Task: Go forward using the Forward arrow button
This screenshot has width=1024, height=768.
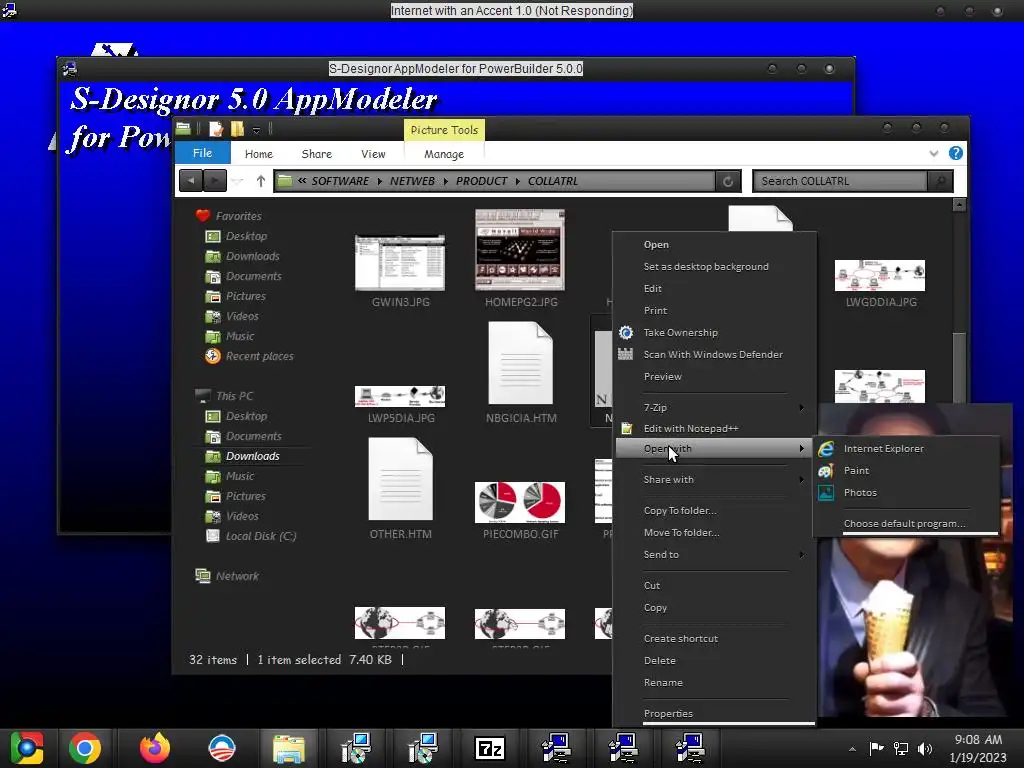Action: pyautogui.click(x=215, y=181)
